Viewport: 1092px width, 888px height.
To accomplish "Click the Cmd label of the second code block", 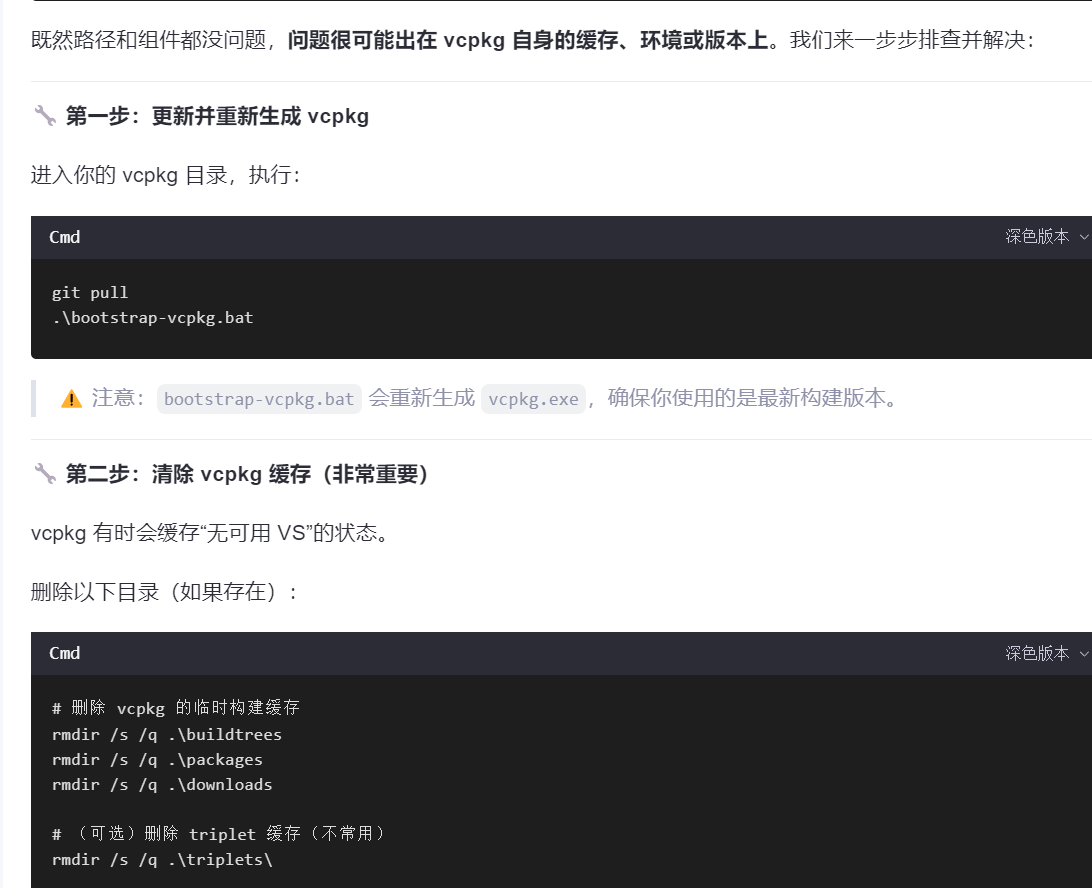I will [65, 653].
